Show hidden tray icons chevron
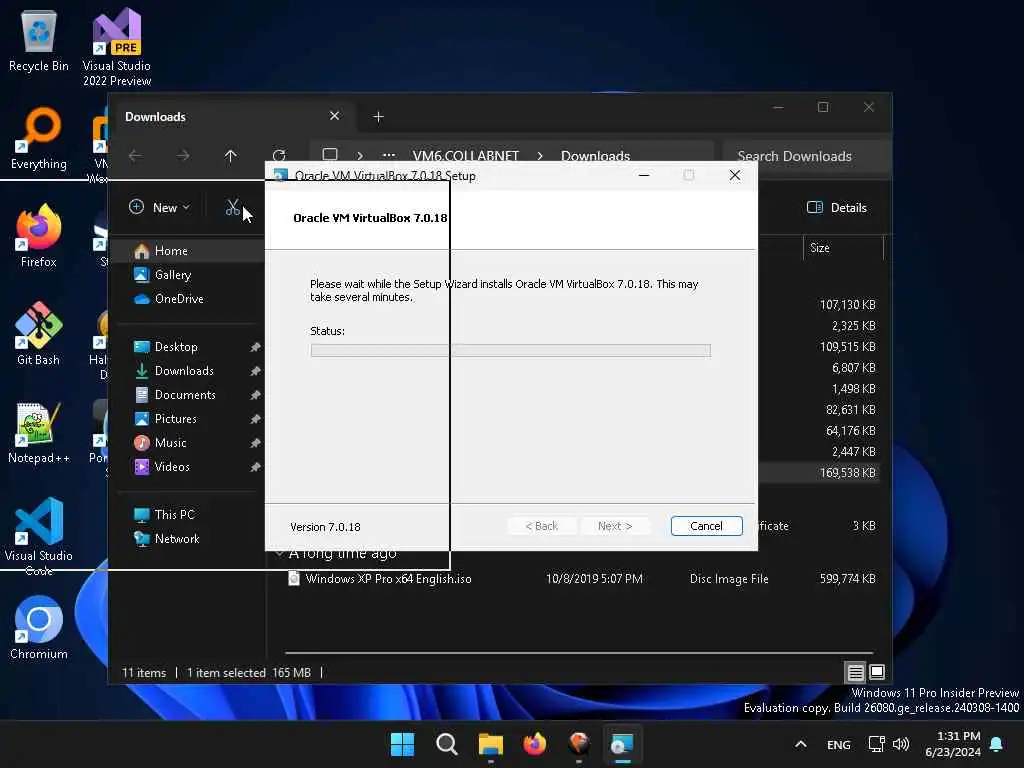Image resolution: width=1024 pixels, height=768 pixels. coord(801,744)
